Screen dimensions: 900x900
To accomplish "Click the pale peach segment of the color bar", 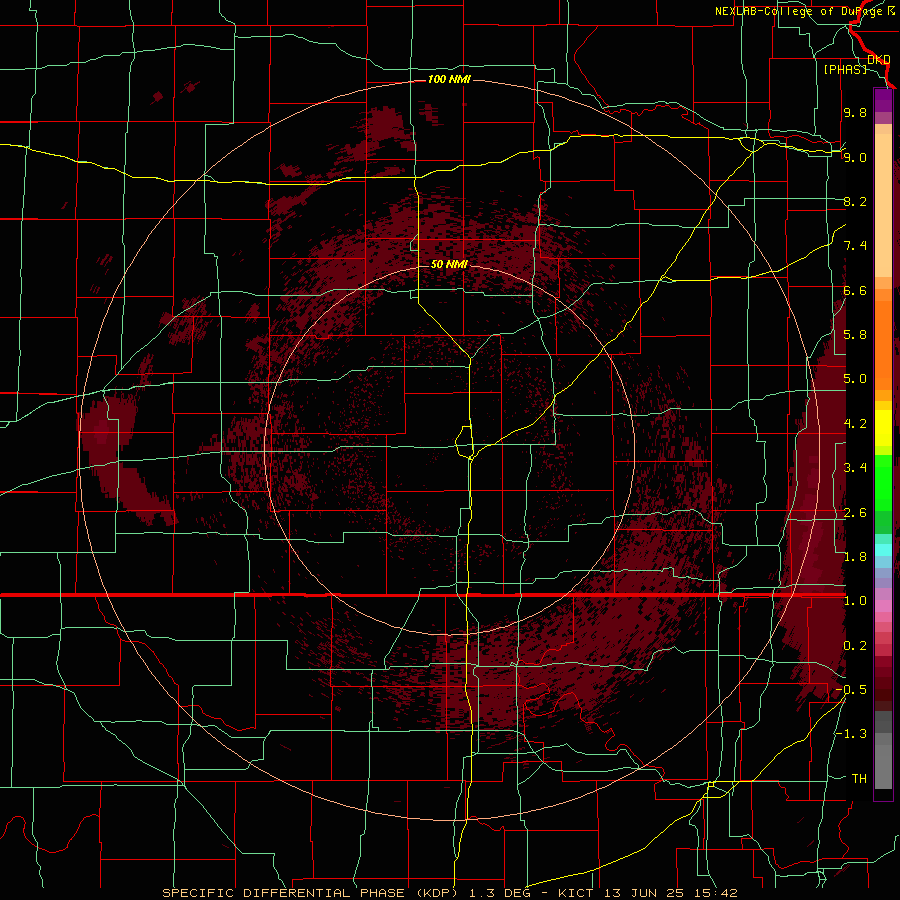I will [883, 205].
